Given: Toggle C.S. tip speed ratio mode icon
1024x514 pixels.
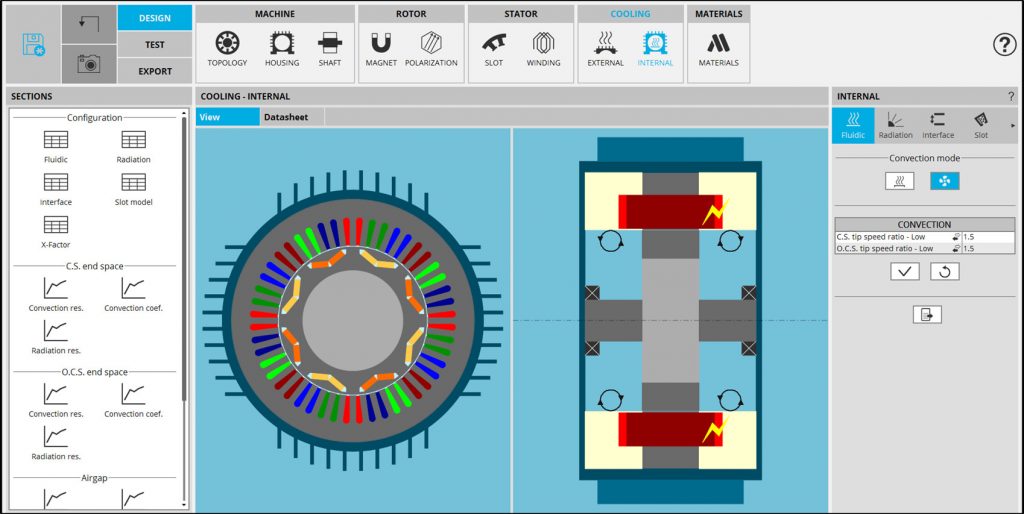Looking at the screenshot, I should tap(955, 237).
